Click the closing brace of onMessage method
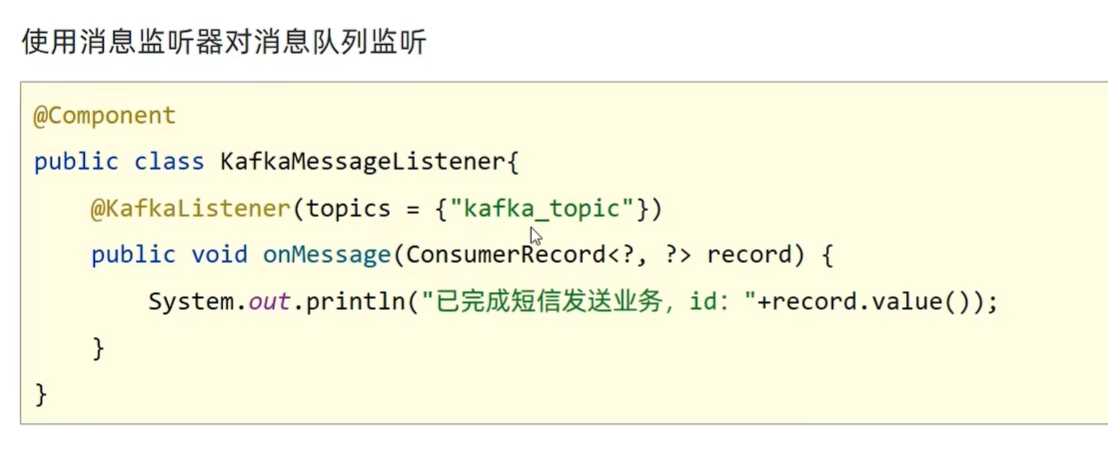 click(98, 348)
